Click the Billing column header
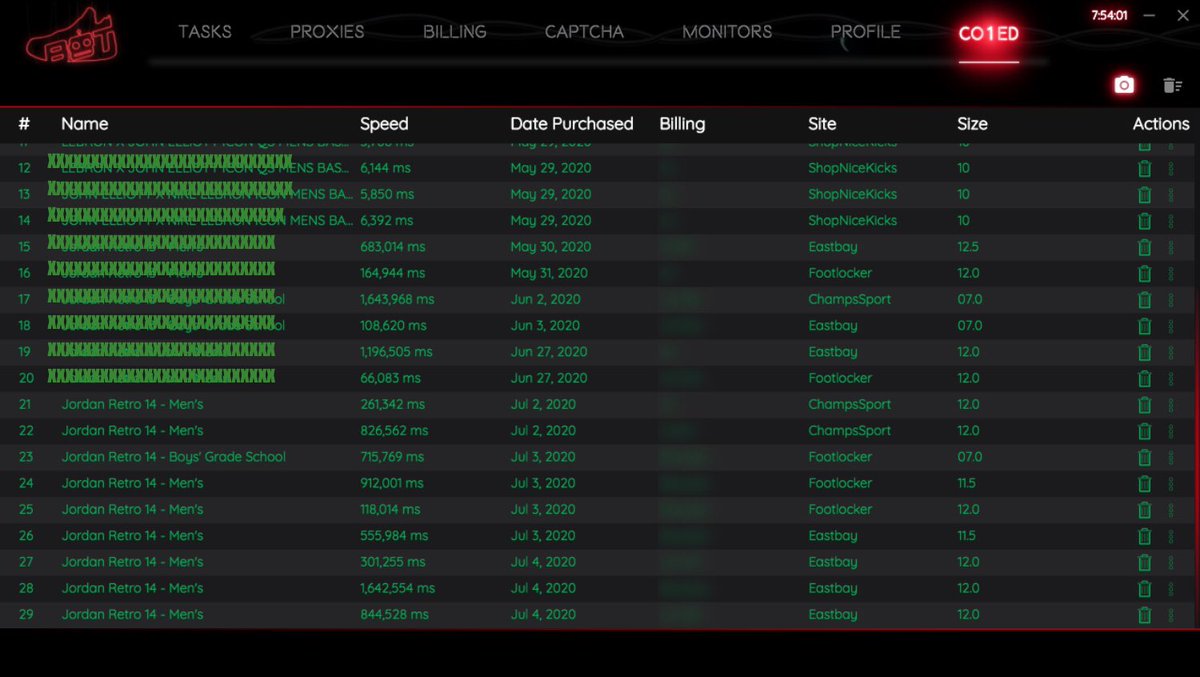Screen dimensions: 1200x677 click(x=682, y=124)
